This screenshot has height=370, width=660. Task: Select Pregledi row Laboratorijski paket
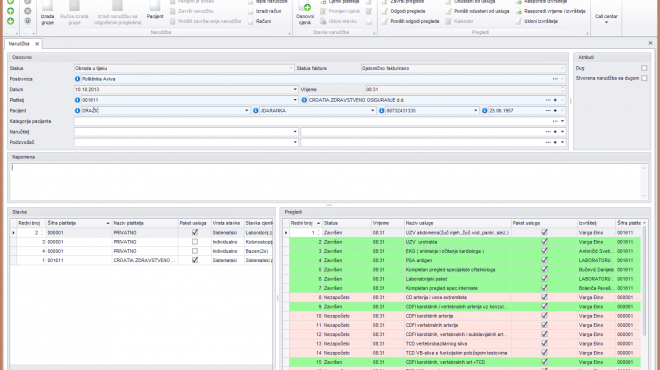465,279
